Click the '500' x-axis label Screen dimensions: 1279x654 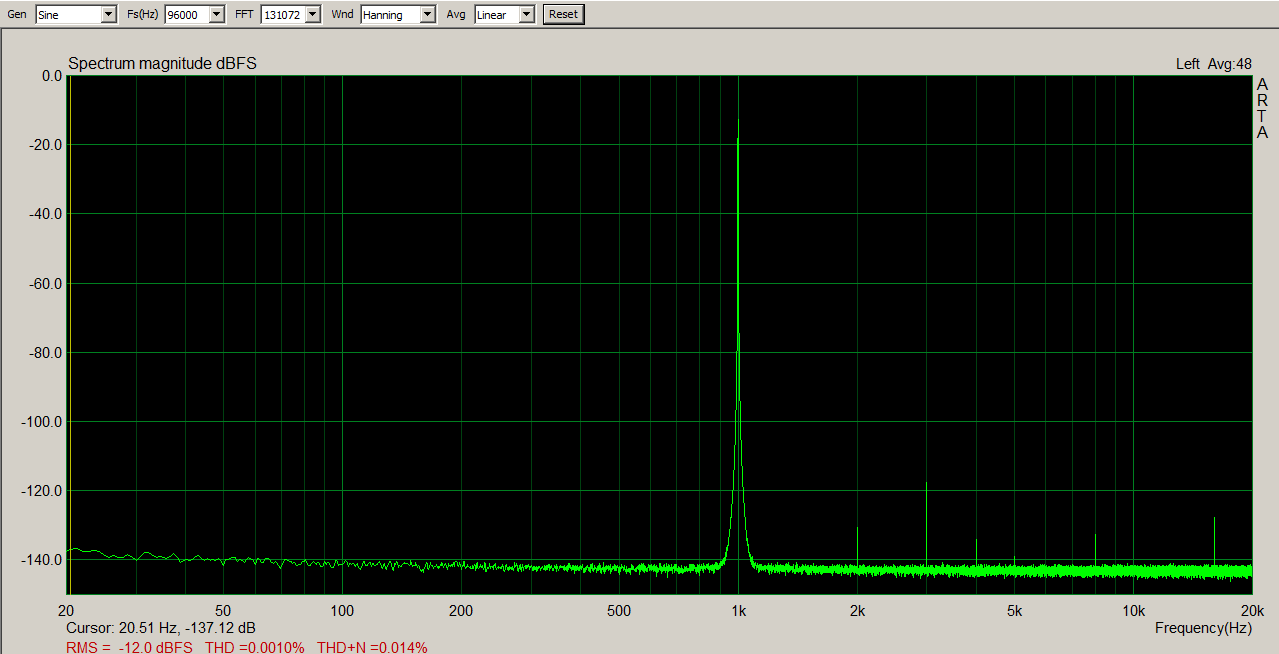619,611
